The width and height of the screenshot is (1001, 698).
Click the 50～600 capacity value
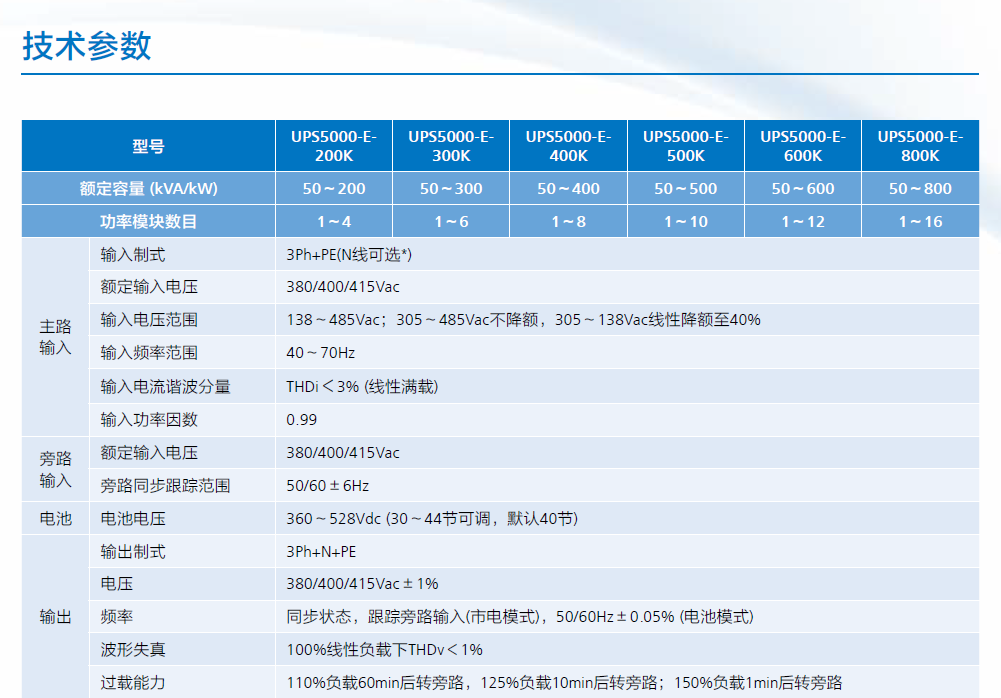pos(803,188)
